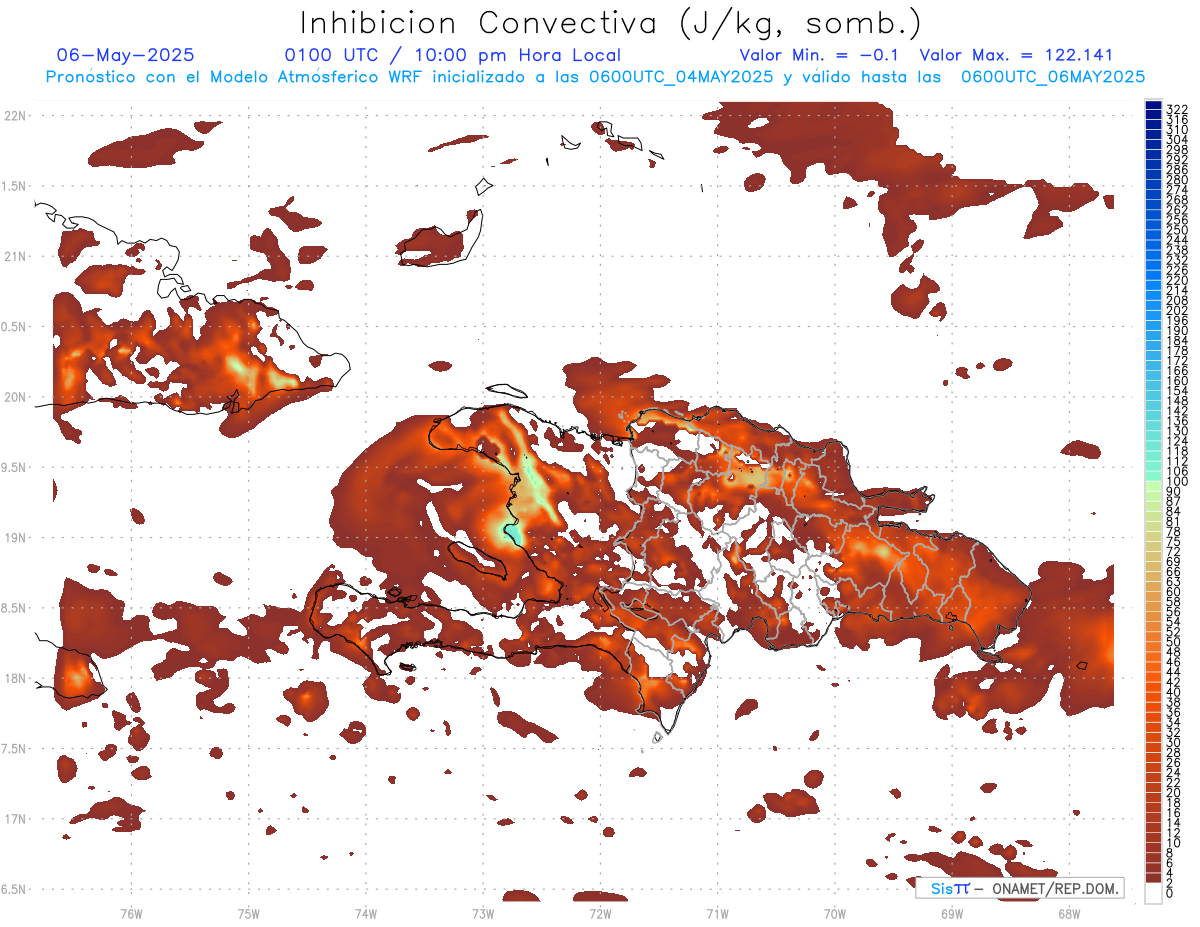
Task: Click '0100 UTC / 10:00 pm Hora Local'
Action: tap(451, 56)
